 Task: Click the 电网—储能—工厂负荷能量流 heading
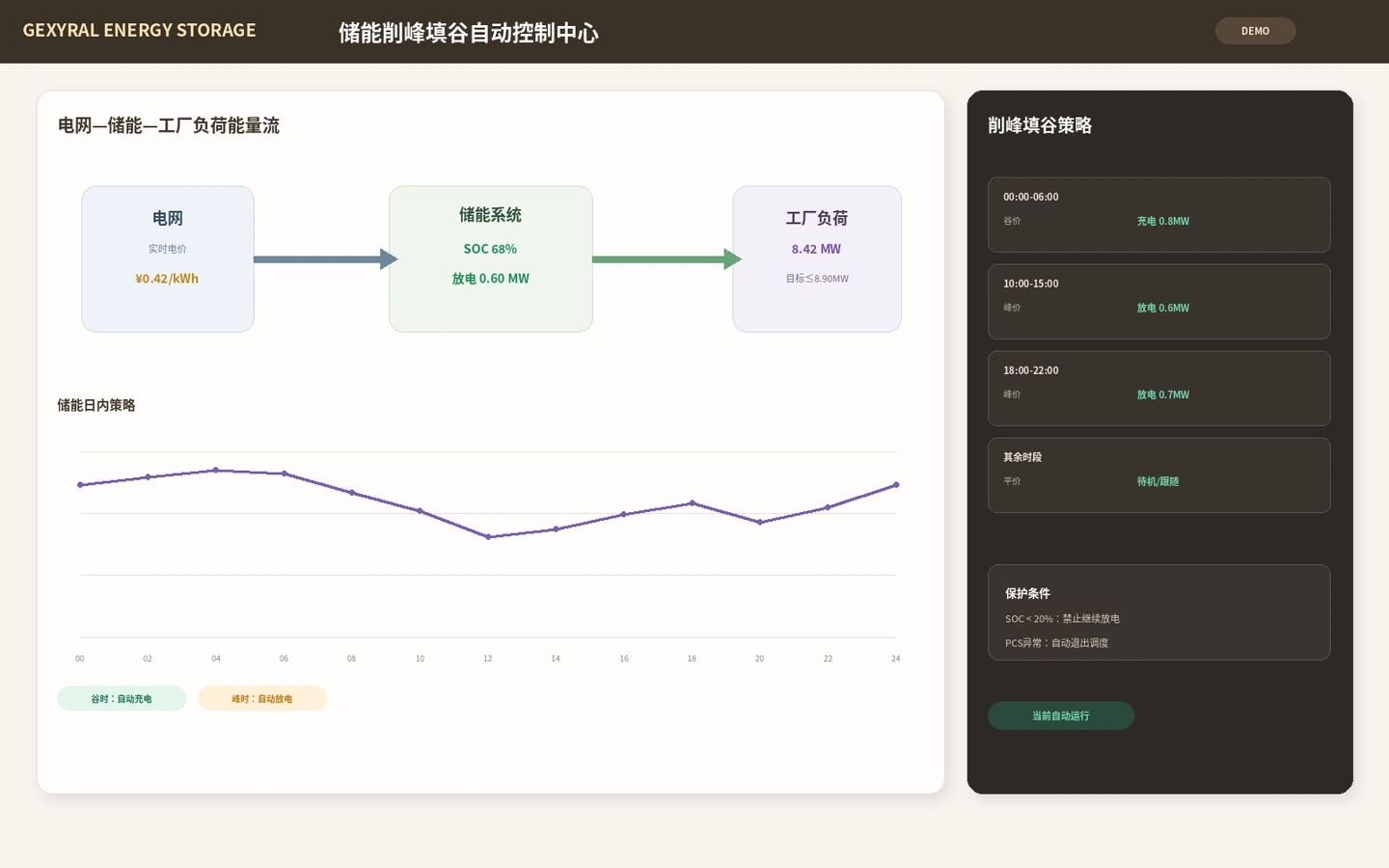pos(169,125)
